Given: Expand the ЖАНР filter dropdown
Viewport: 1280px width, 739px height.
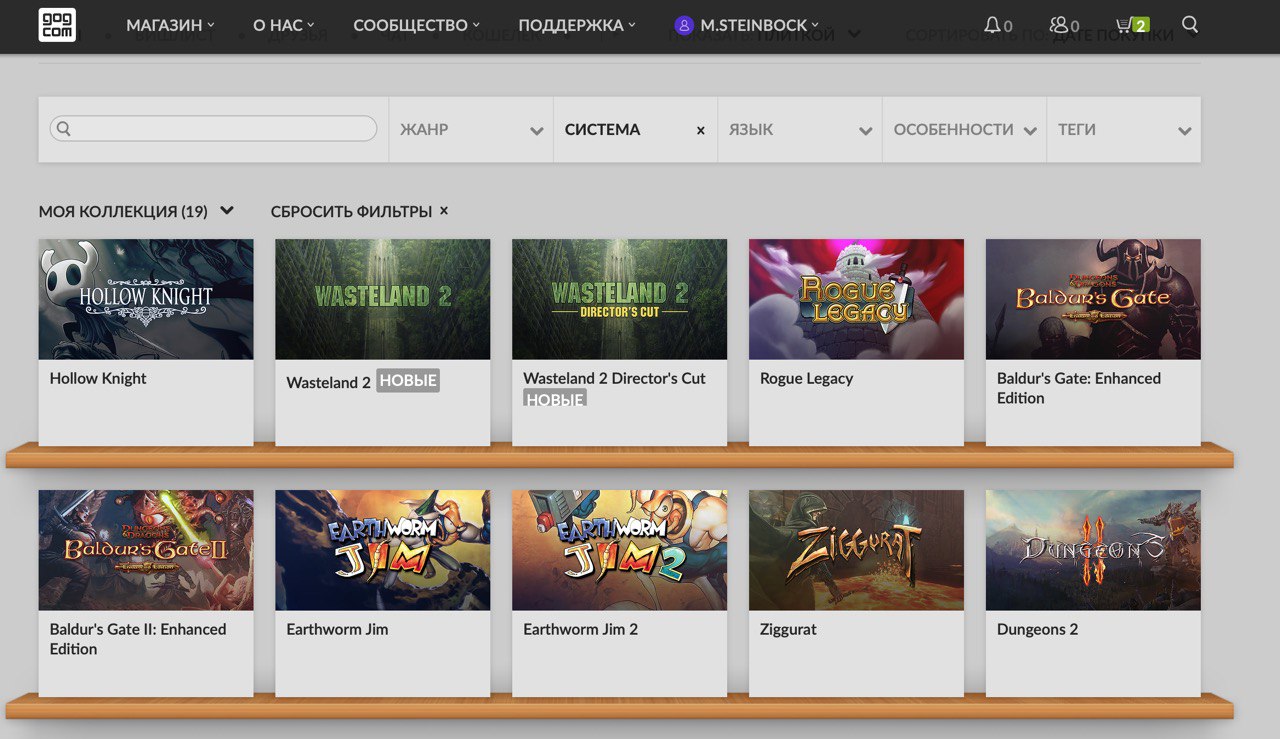Looking at the screenshot, I should (471, 130).
